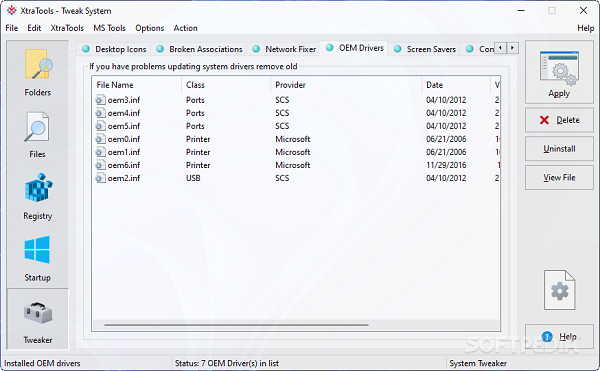Open the Options menu

(x=150, y=28)
